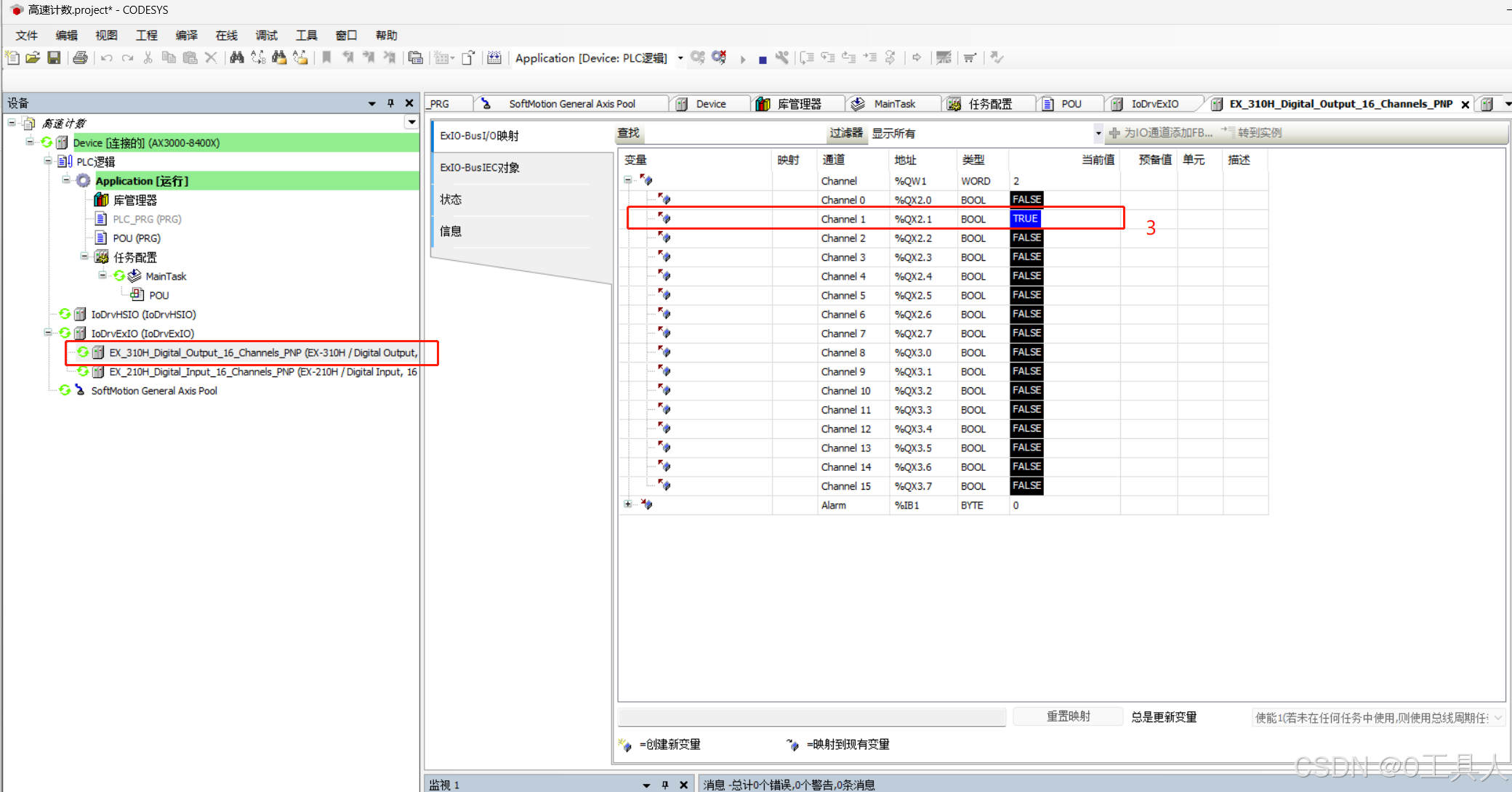Click the Open folder toolbar icon
Image resolution: width=1512 pixels, height=792 pixels.
[33, 57]
